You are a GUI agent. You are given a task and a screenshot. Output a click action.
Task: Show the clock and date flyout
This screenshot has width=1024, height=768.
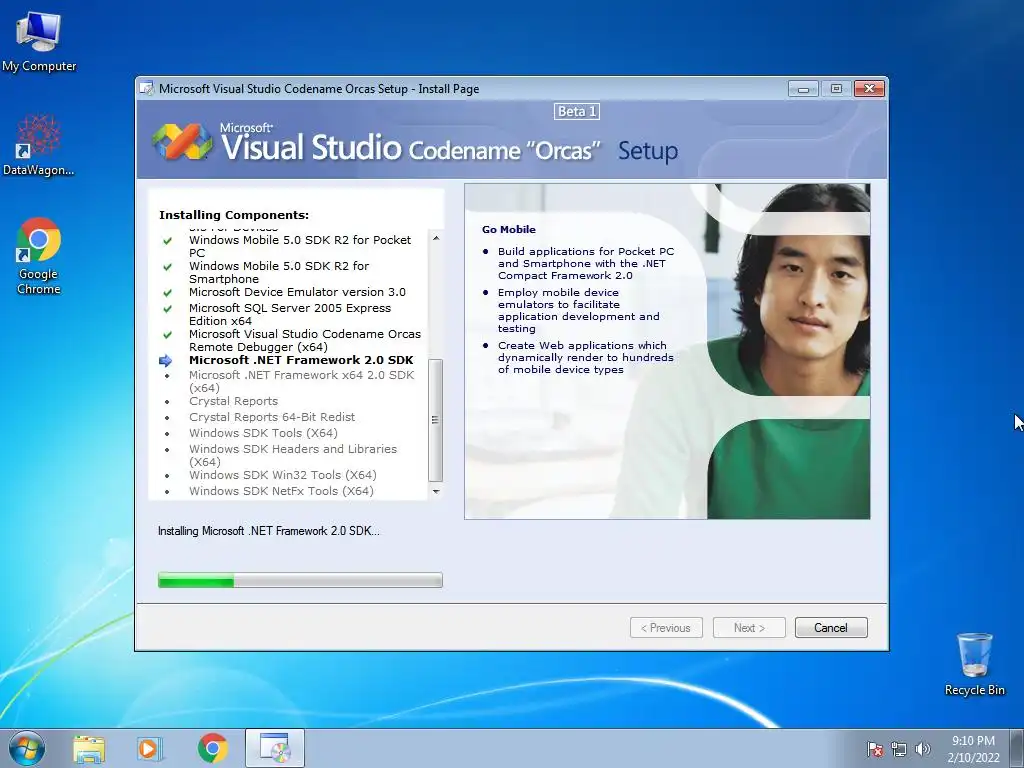point(973,749)
